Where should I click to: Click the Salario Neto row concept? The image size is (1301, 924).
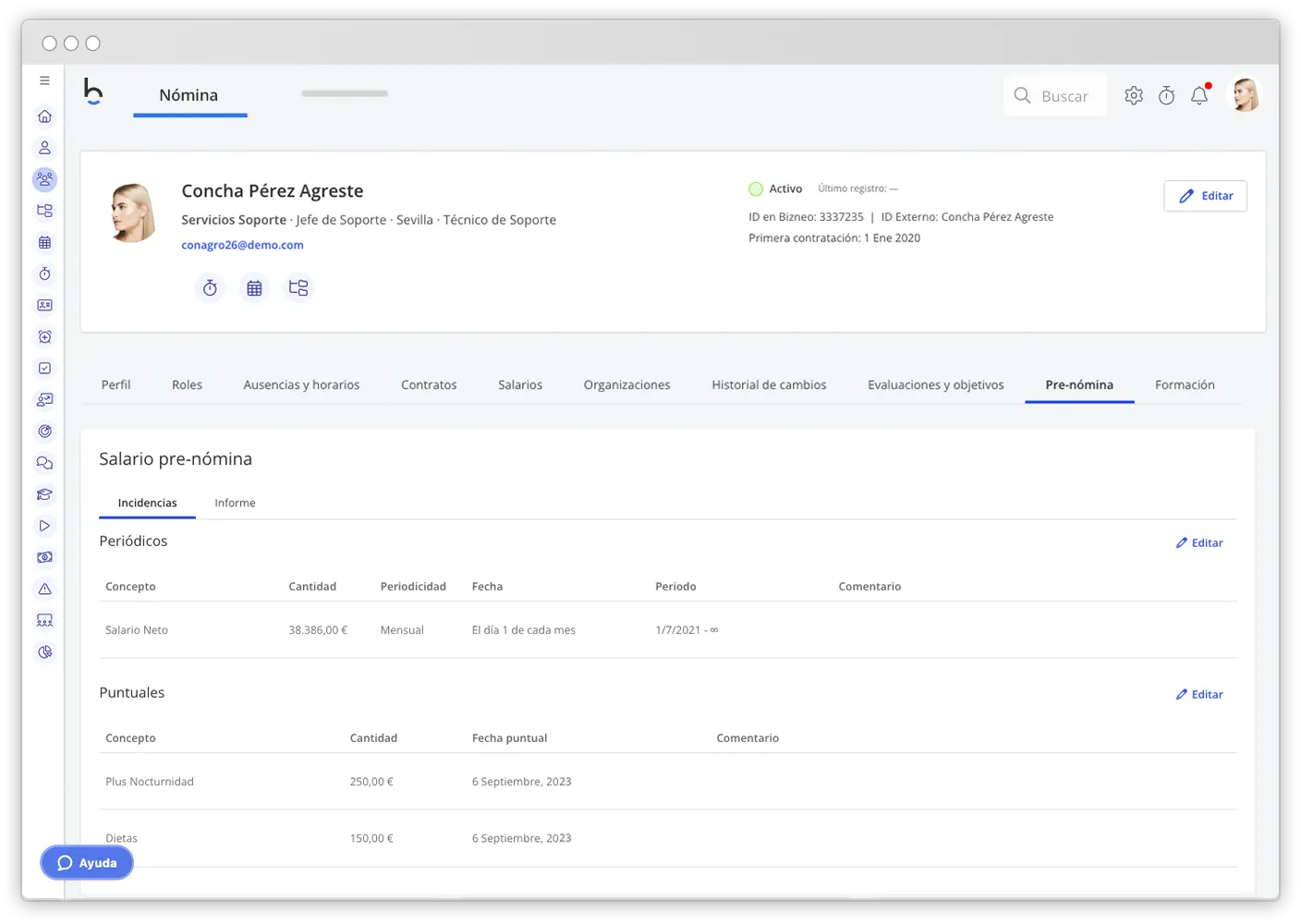(x=137, y=630)
